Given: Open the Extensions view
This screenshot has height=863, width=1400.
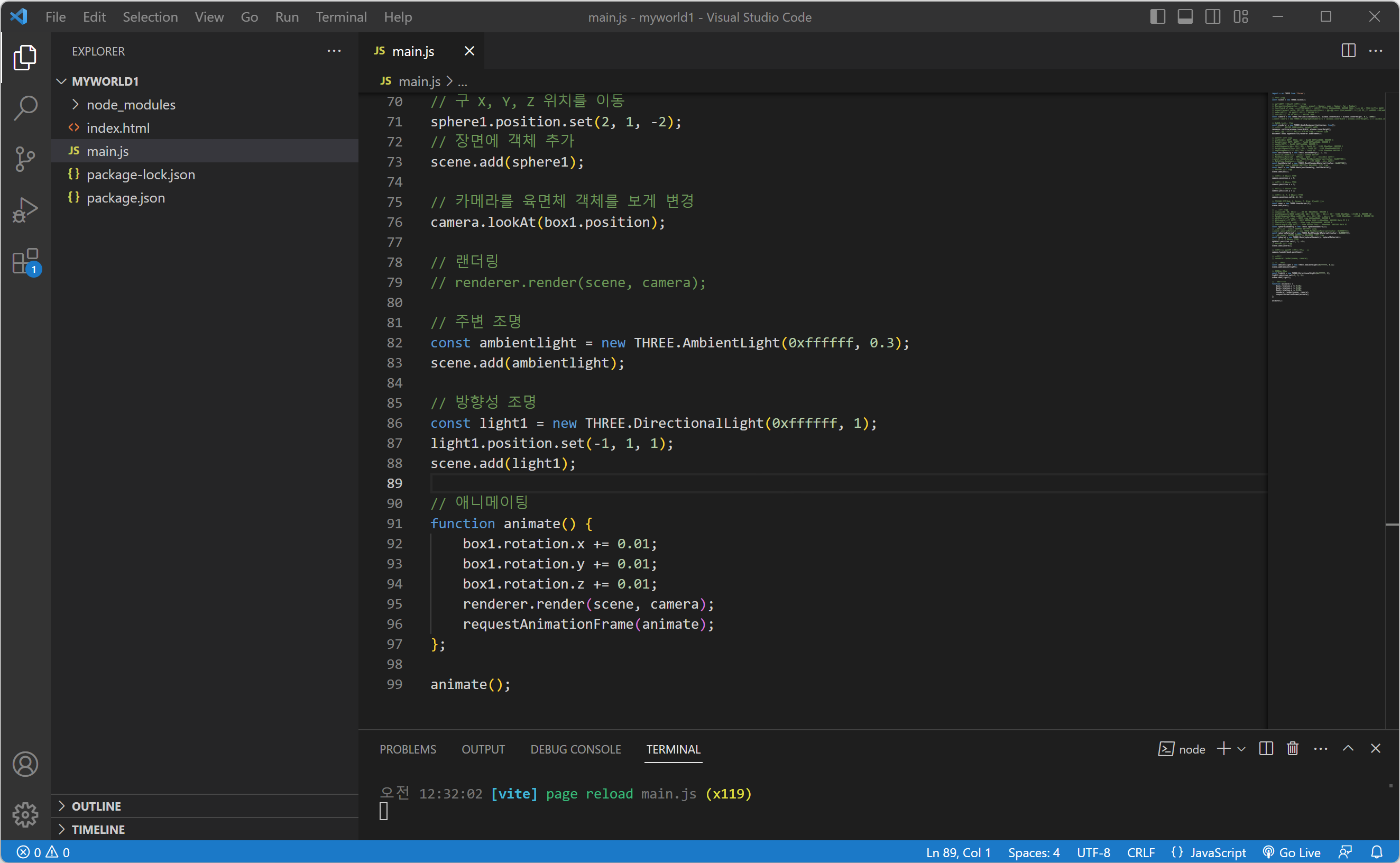Looking at the screenshot, I should coord(25,261).
